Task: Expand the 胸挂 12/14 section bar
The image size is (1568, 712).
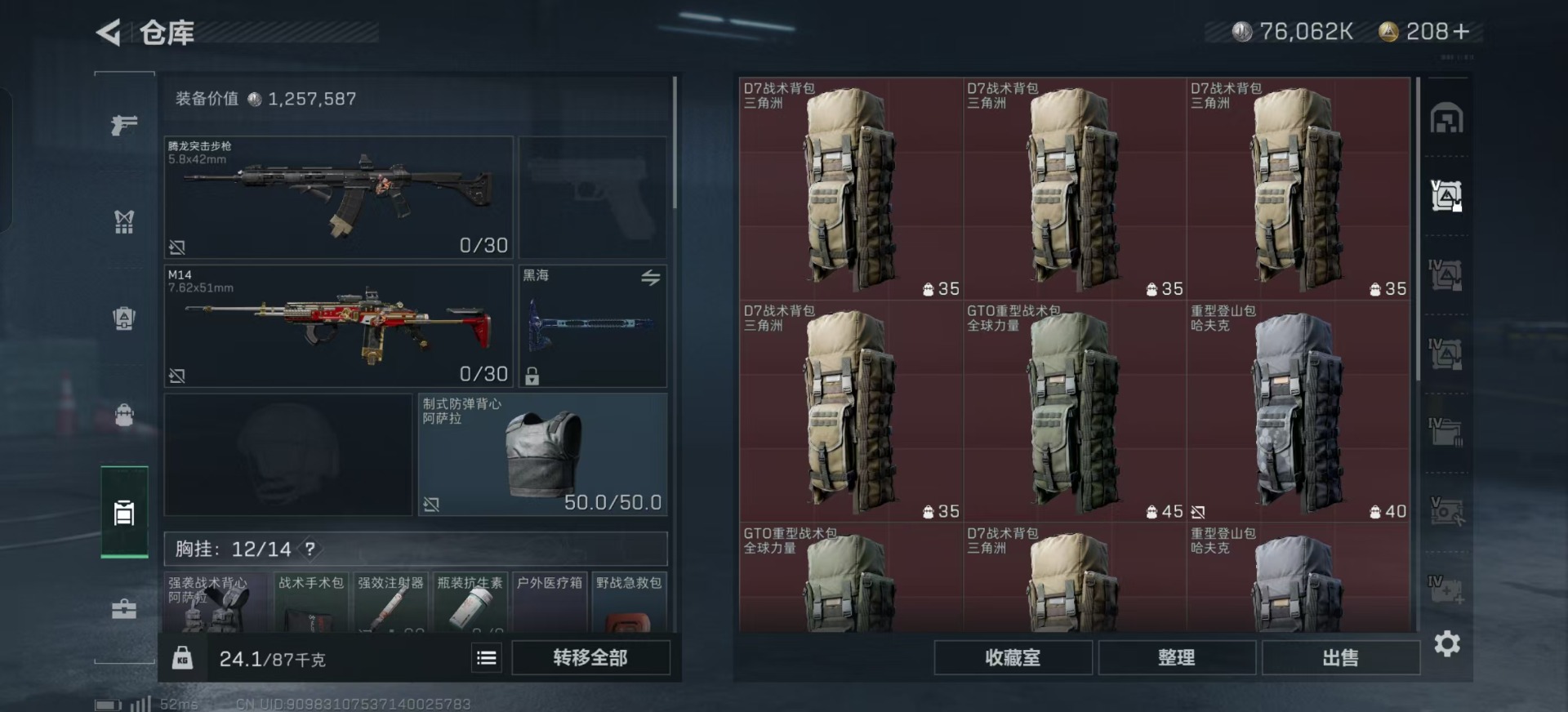Action: click(416, 549)
